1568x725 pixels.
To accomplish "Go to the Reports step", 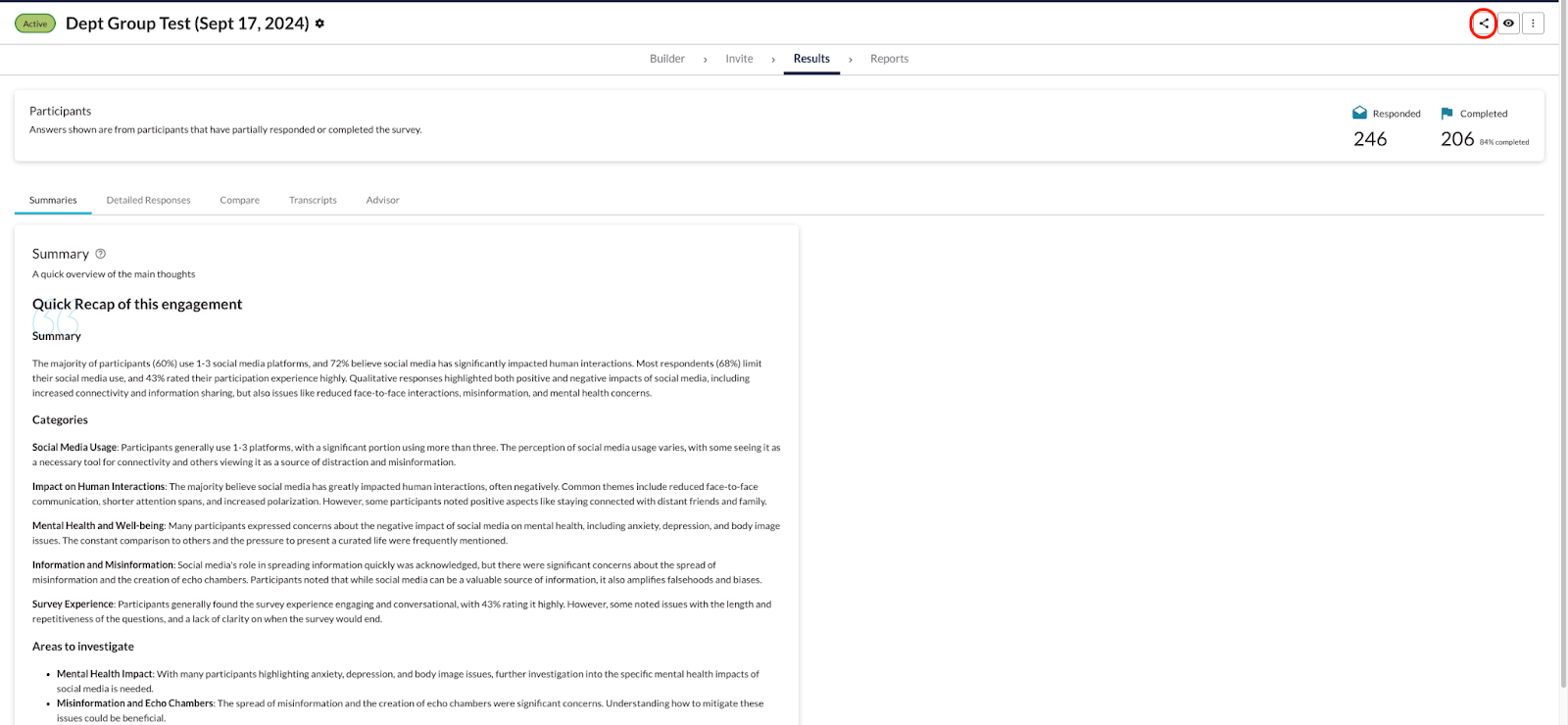I will pyautogui.click(x=889, y=59).
